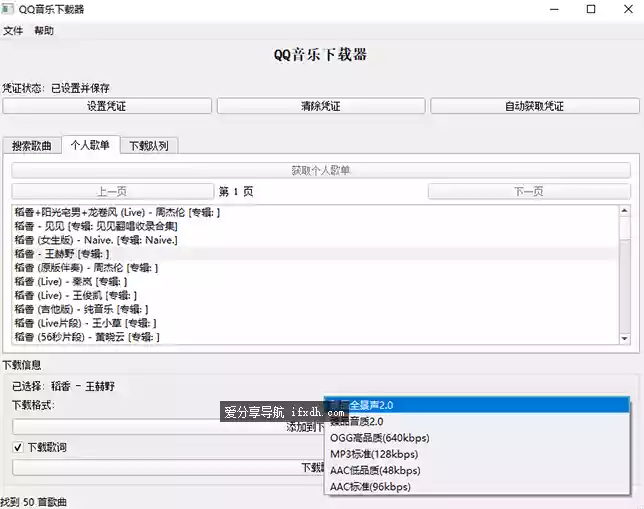Switch to the 搜索歌曲 tab
Image resolution: width=644 pixels, height=509 pixels.
coord(32,146)
